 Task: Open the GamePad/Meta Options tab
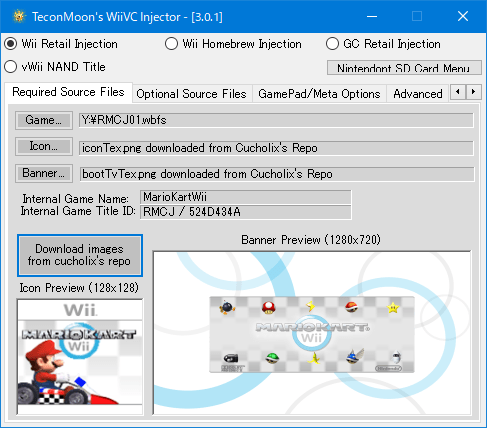[x=319, y=94]
